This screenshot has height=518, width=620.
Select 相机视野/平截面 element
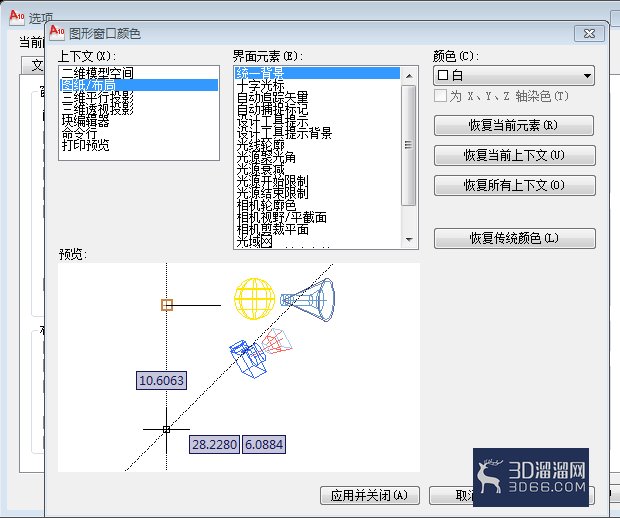click(317, 217)
